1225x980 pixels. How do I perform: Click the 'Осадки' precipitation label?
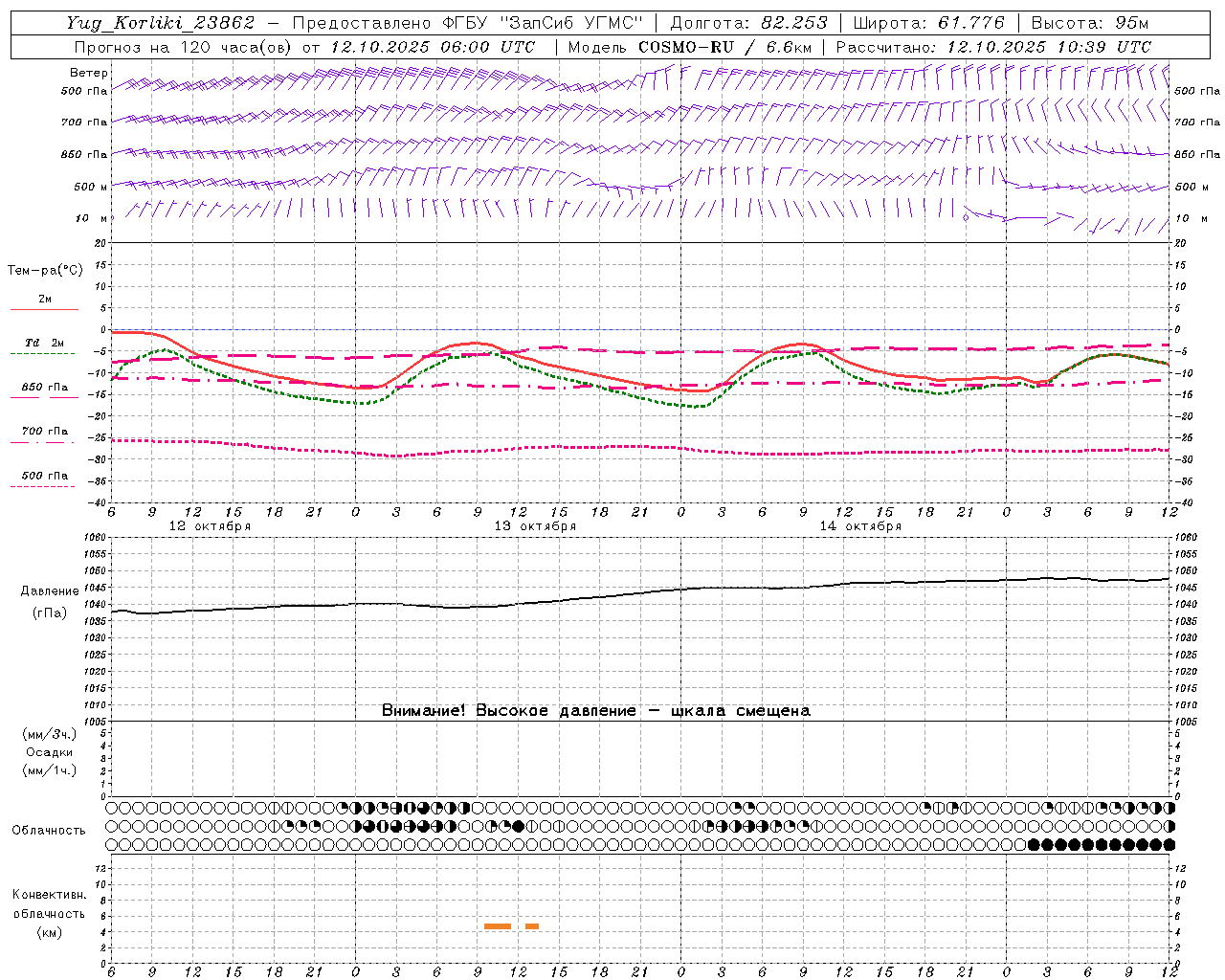pos(50,752)
